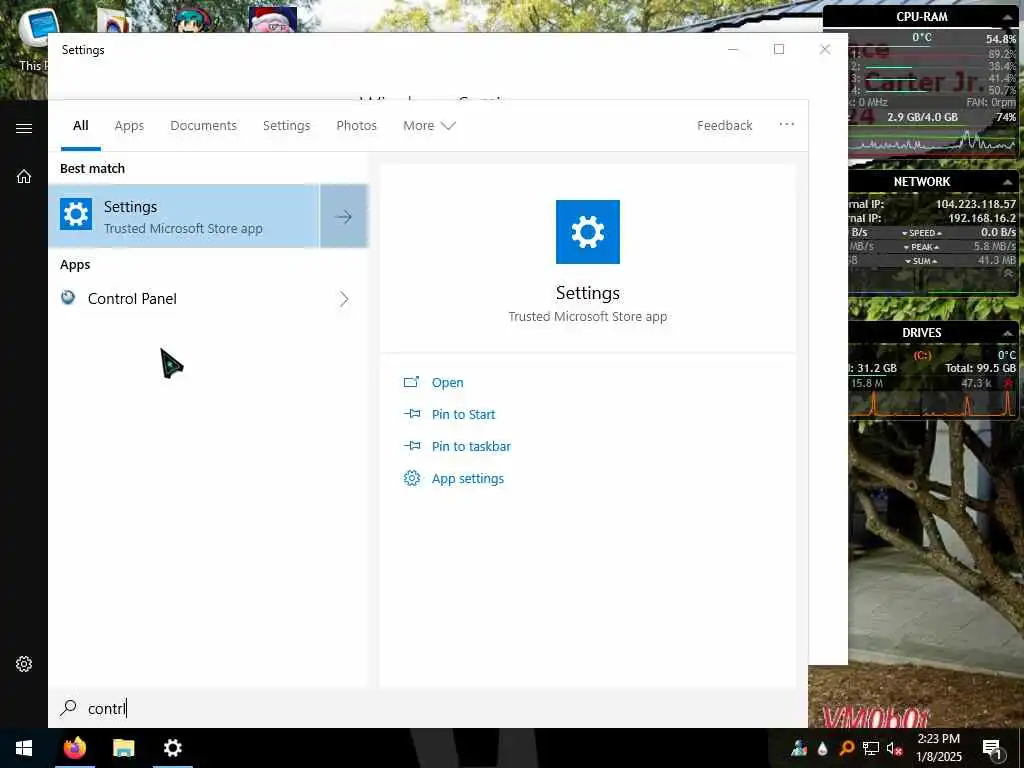Click the 'Total: 99.5 GB' drive text
This screenshot has width=1024, height=768.
pos(980,368)
